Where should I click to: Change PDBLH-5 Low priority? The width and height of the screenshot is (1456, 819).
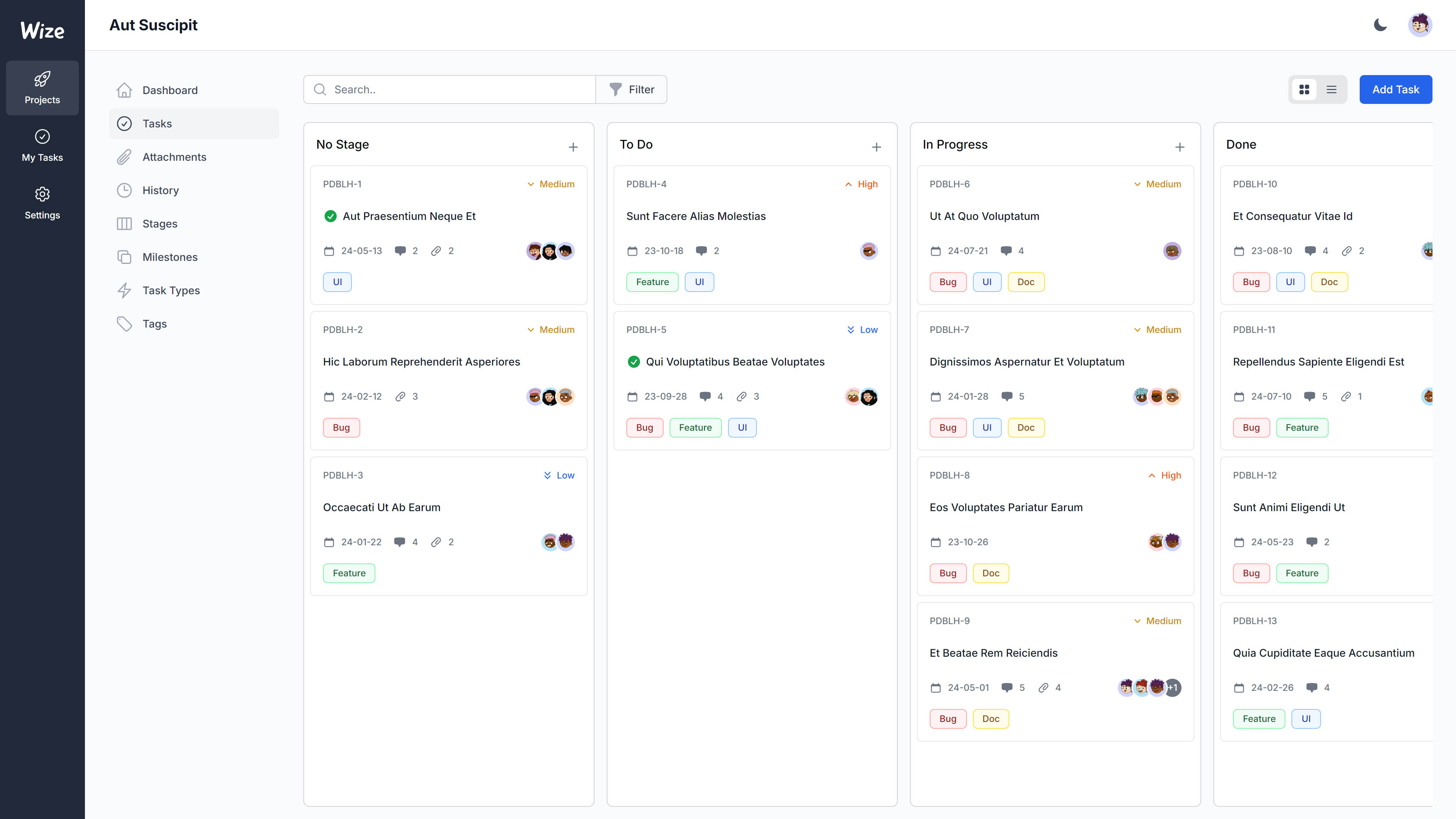[x=862, y=329]
